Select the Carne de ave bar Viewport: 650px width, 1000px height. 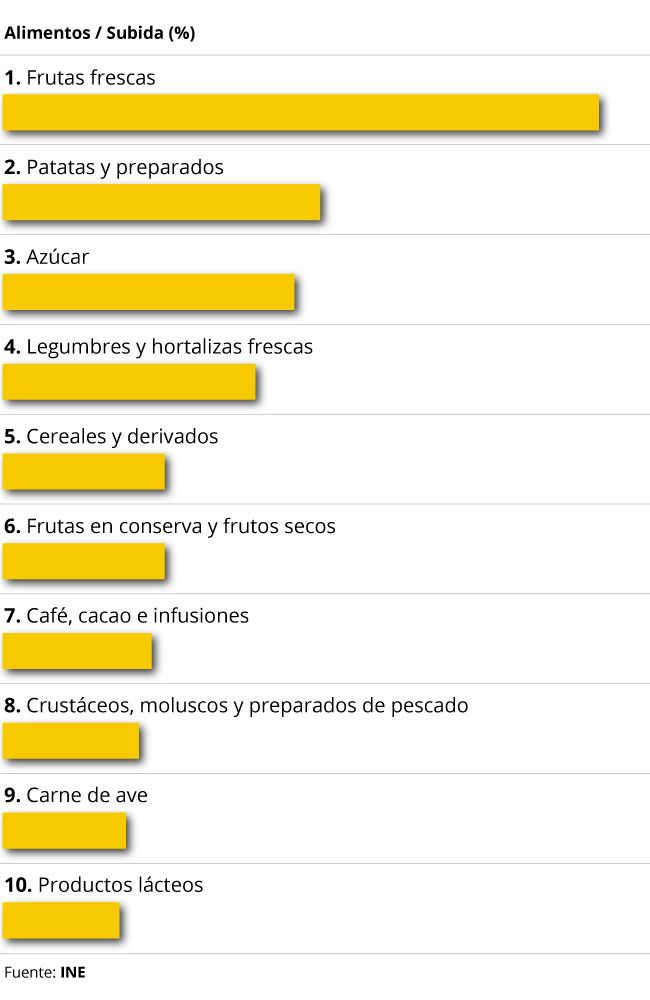64,831
